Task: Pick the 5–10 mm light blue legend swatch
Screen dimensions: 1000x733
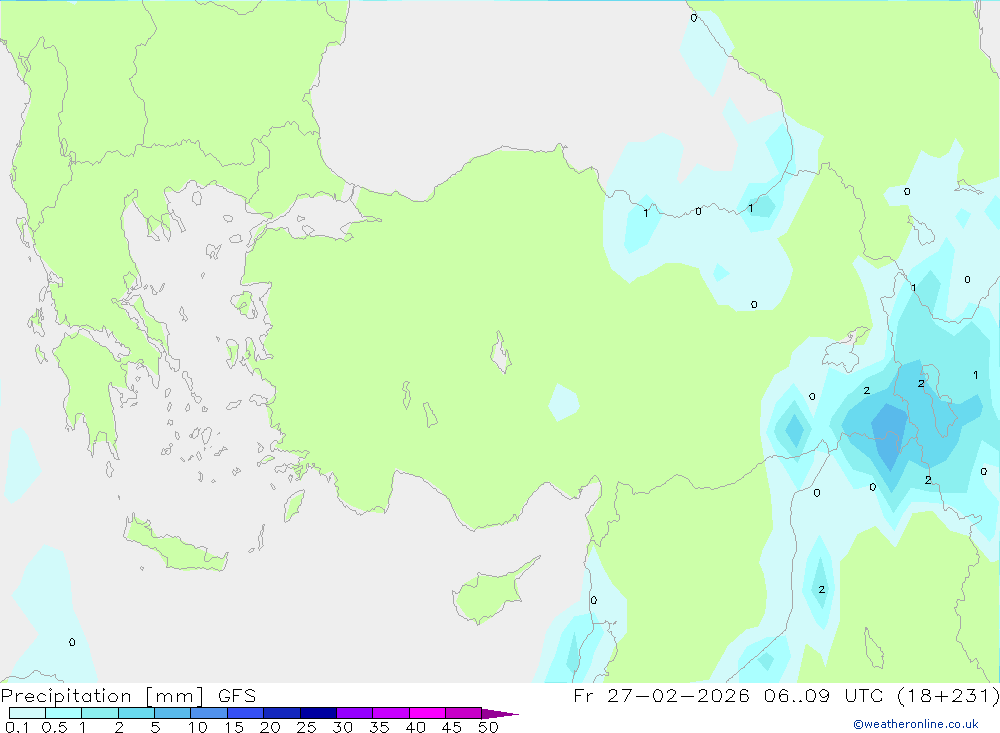Action: tap(173, 713)
